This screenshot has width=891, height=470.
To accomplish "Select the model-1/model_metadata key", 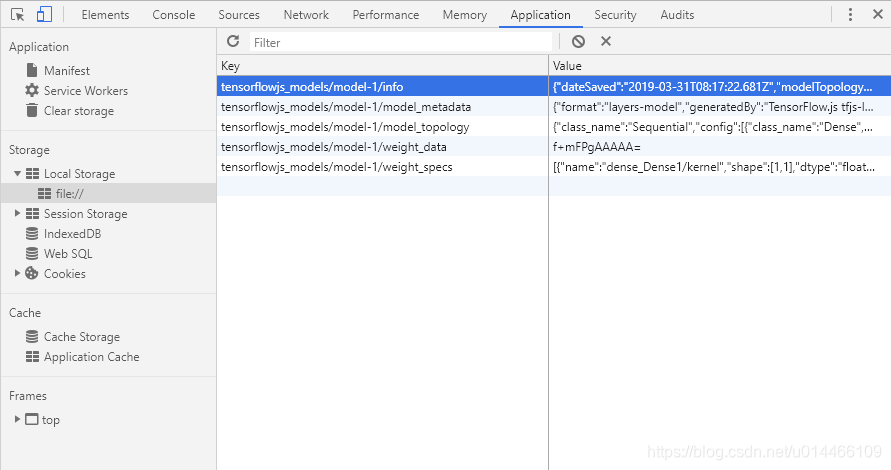I will point(382,106).
